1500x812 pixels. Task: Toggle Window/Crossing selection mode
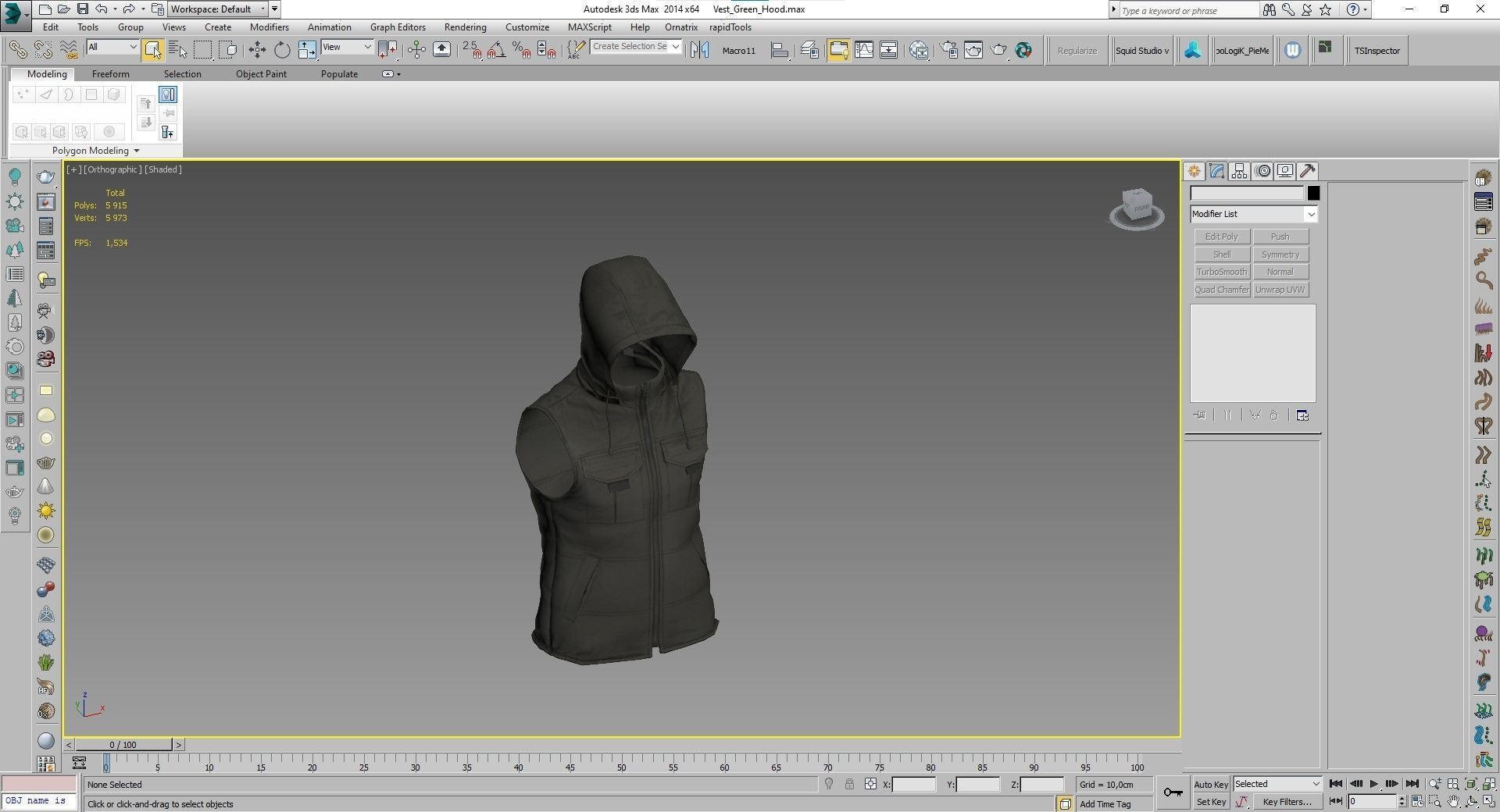(x=228, y=50)
